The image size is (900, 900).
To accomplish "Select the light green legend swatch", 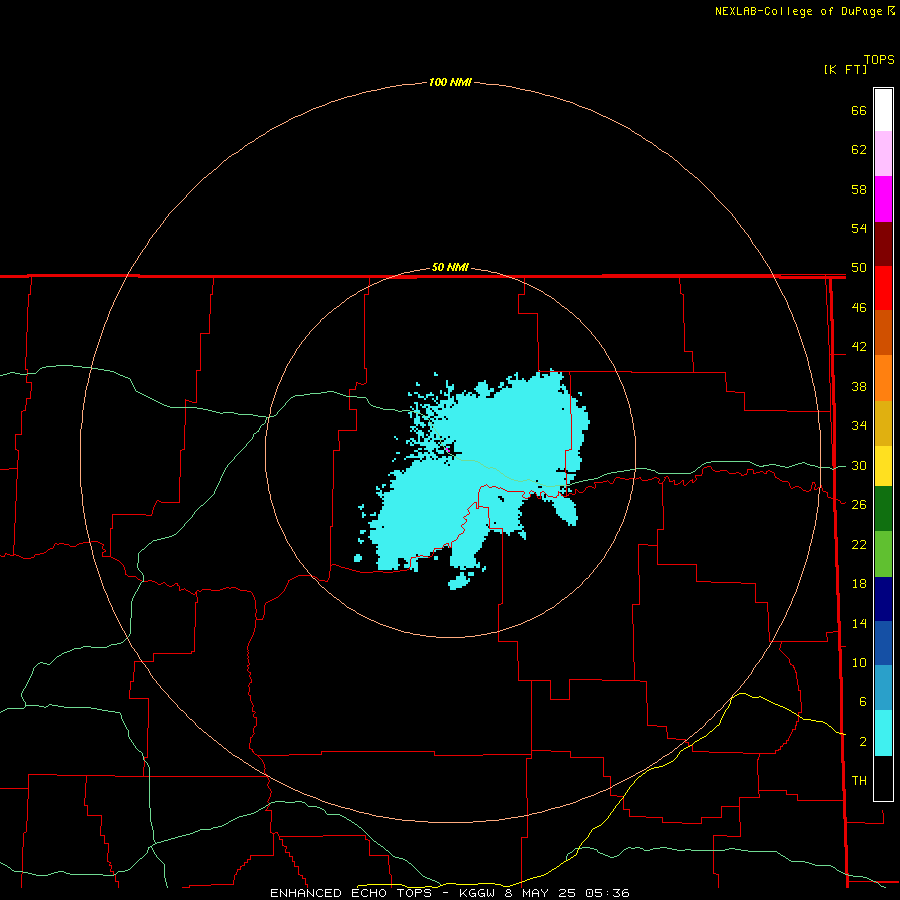I will coord(883,554).
